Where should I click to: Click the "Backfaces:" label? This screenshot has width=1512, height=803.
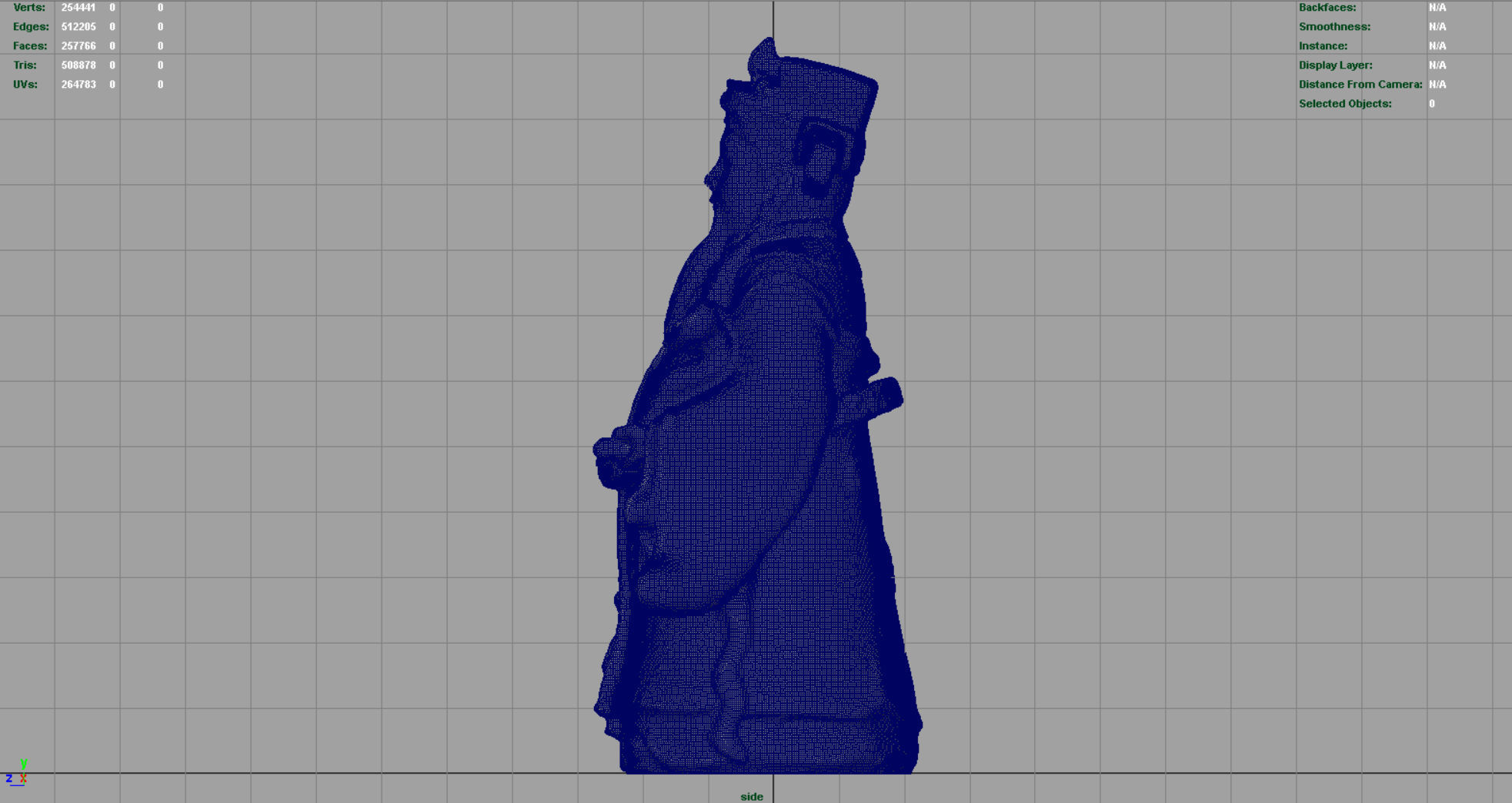click(1327, 8)
